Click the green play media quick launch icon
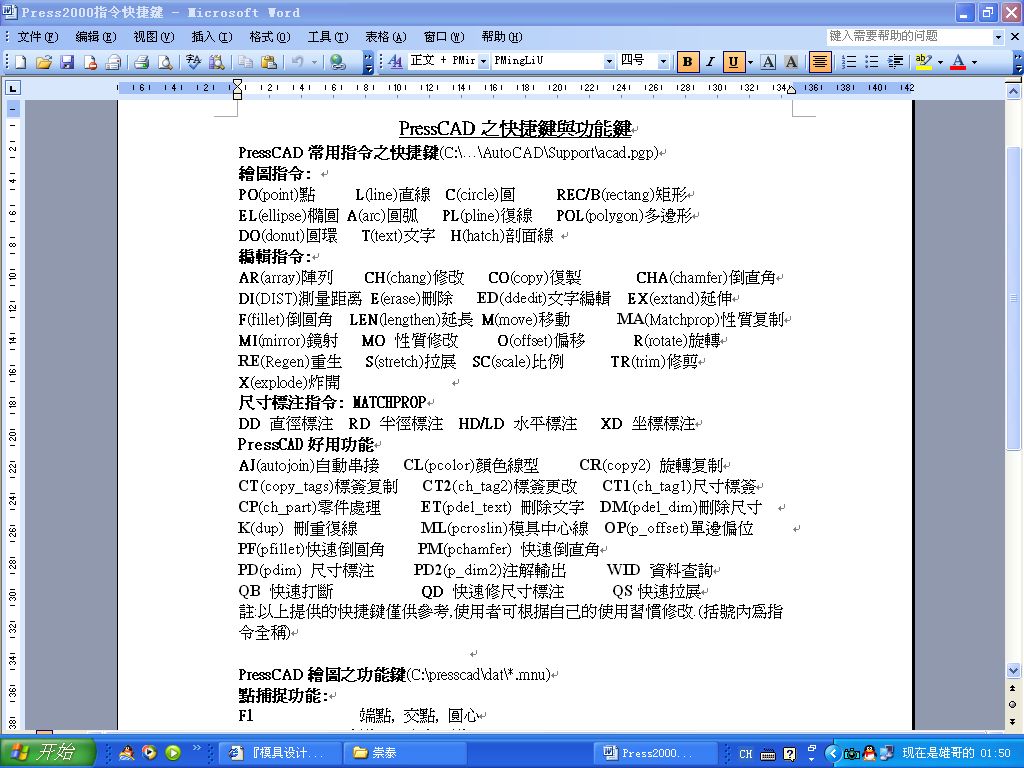This screenshot has width=1024, height=768. pyautogui.click(x=173, y=753)
